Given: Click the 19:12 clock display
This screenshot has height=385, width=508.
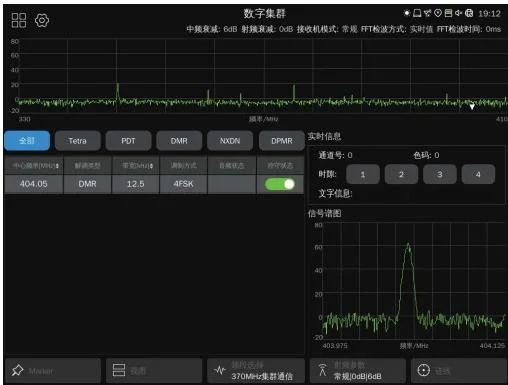Looking at the screenshot, I should click(x=489, y=14).
